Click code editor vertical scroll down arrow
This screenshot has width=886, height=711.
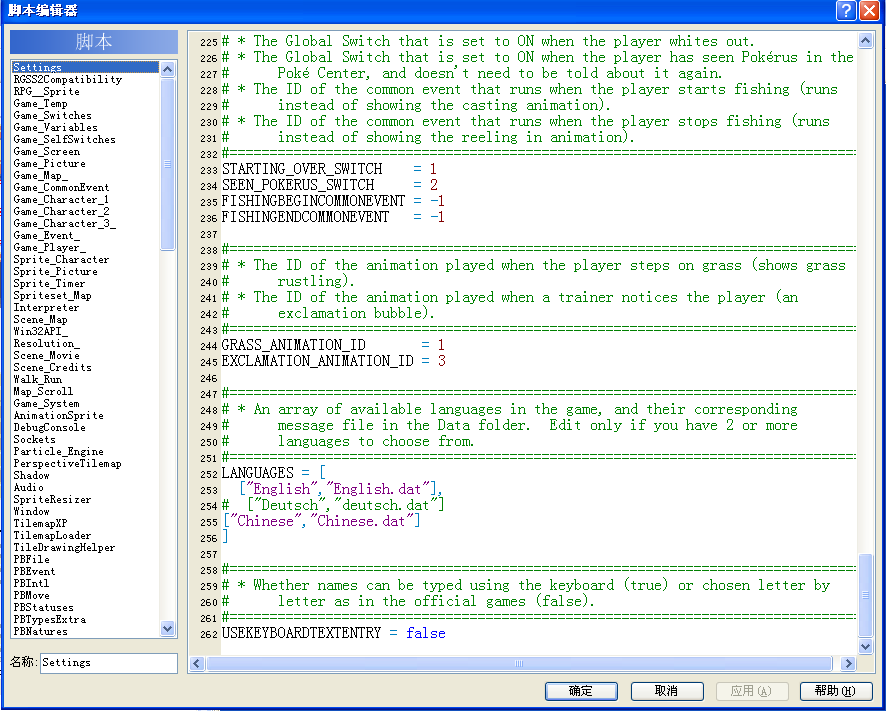click(866, 646)
